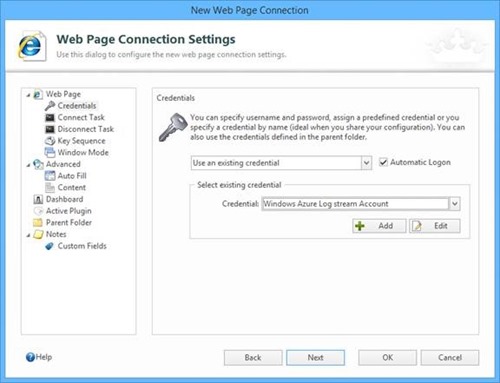Open the credential type dropdown arrow
The width and height of the screenshot is (500, 383).
coord(366,163)
